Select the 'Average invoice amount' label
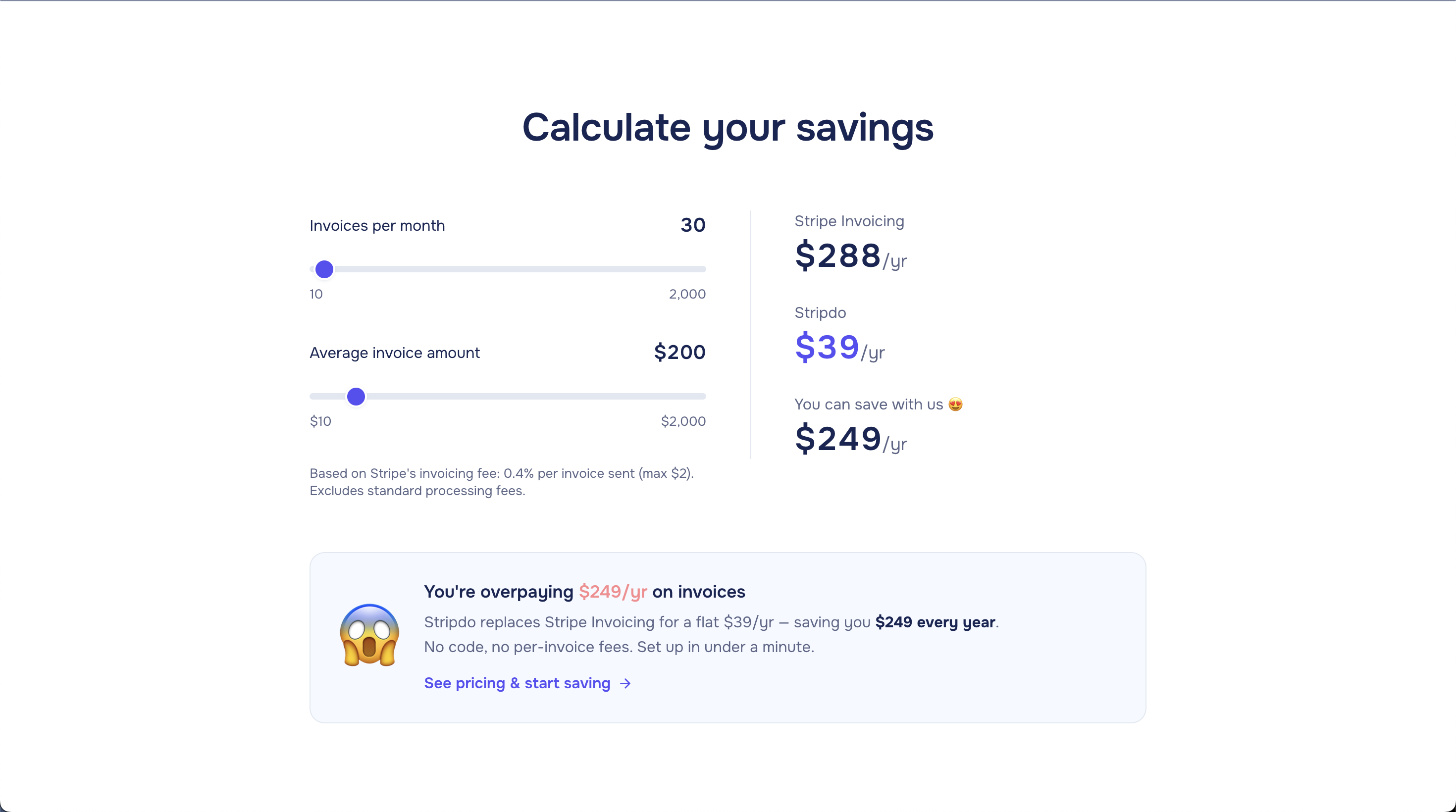The width and height of the screenshot is (1456, 812). tap(395, 352)
